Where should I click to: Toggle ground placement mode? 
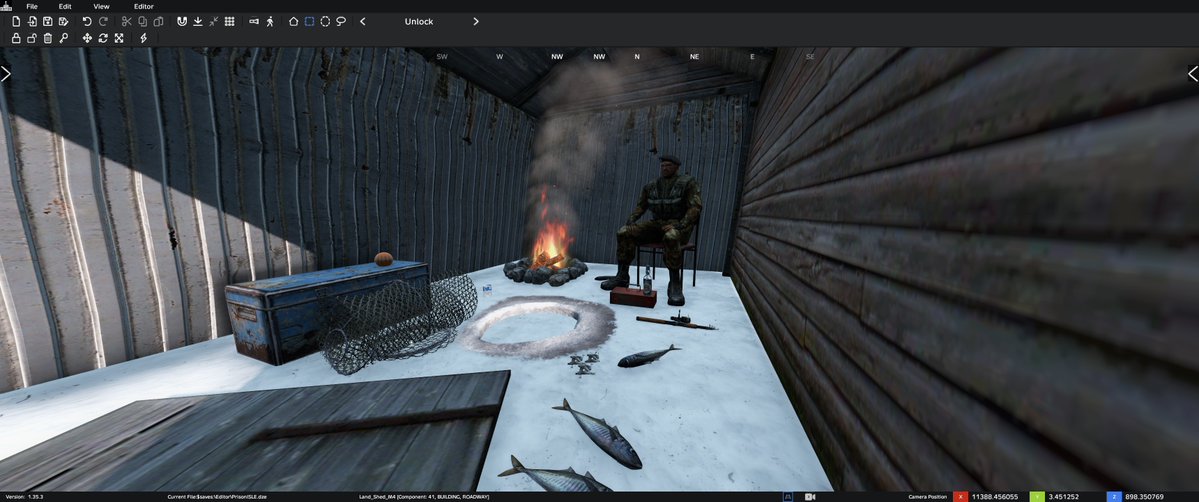198,21
